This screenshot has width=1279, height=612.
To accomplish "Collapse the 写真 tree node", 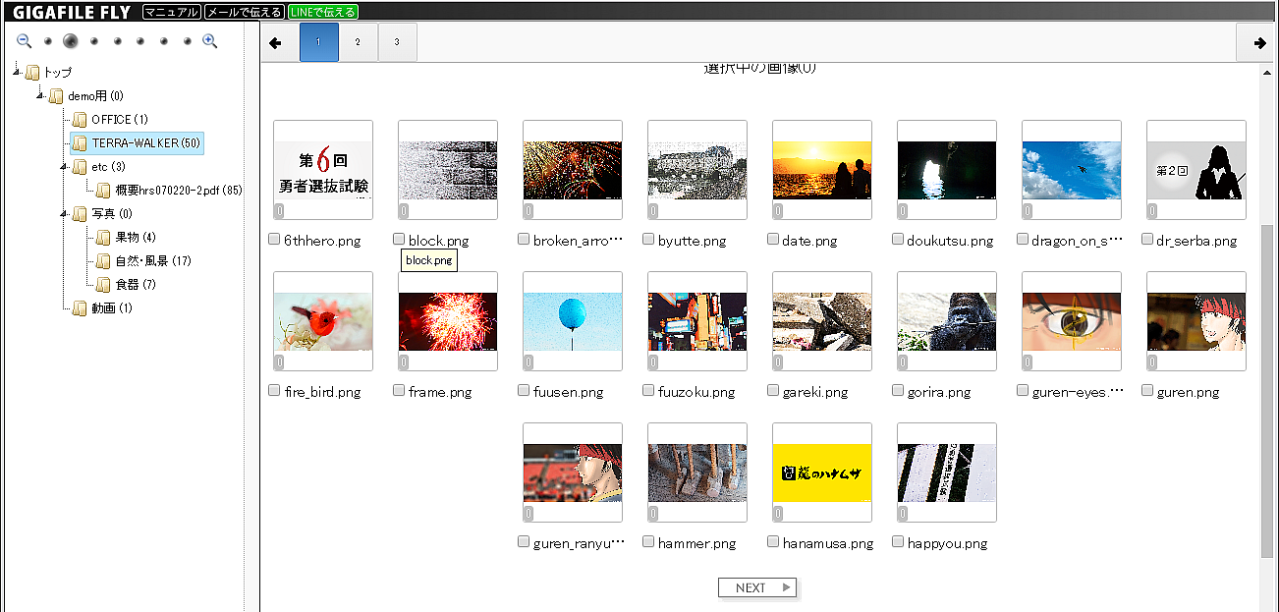I will coord(64,213).
